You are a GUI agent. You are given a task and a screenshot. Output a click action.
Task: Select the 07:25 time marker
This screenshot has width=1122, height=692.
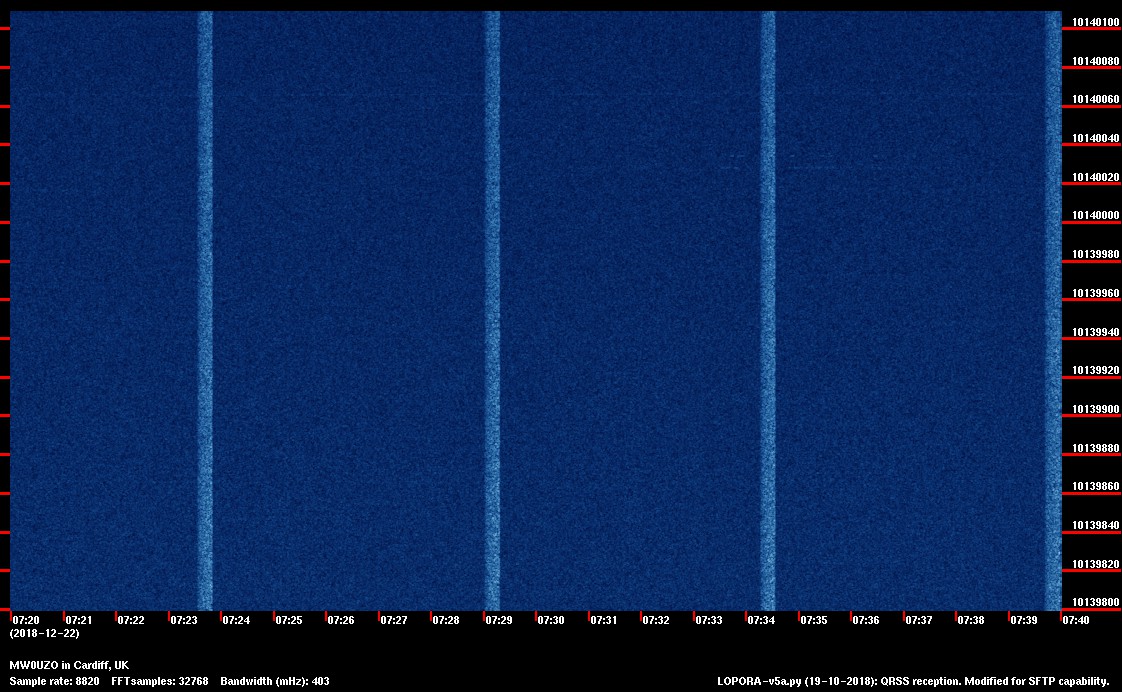[289, 620]
